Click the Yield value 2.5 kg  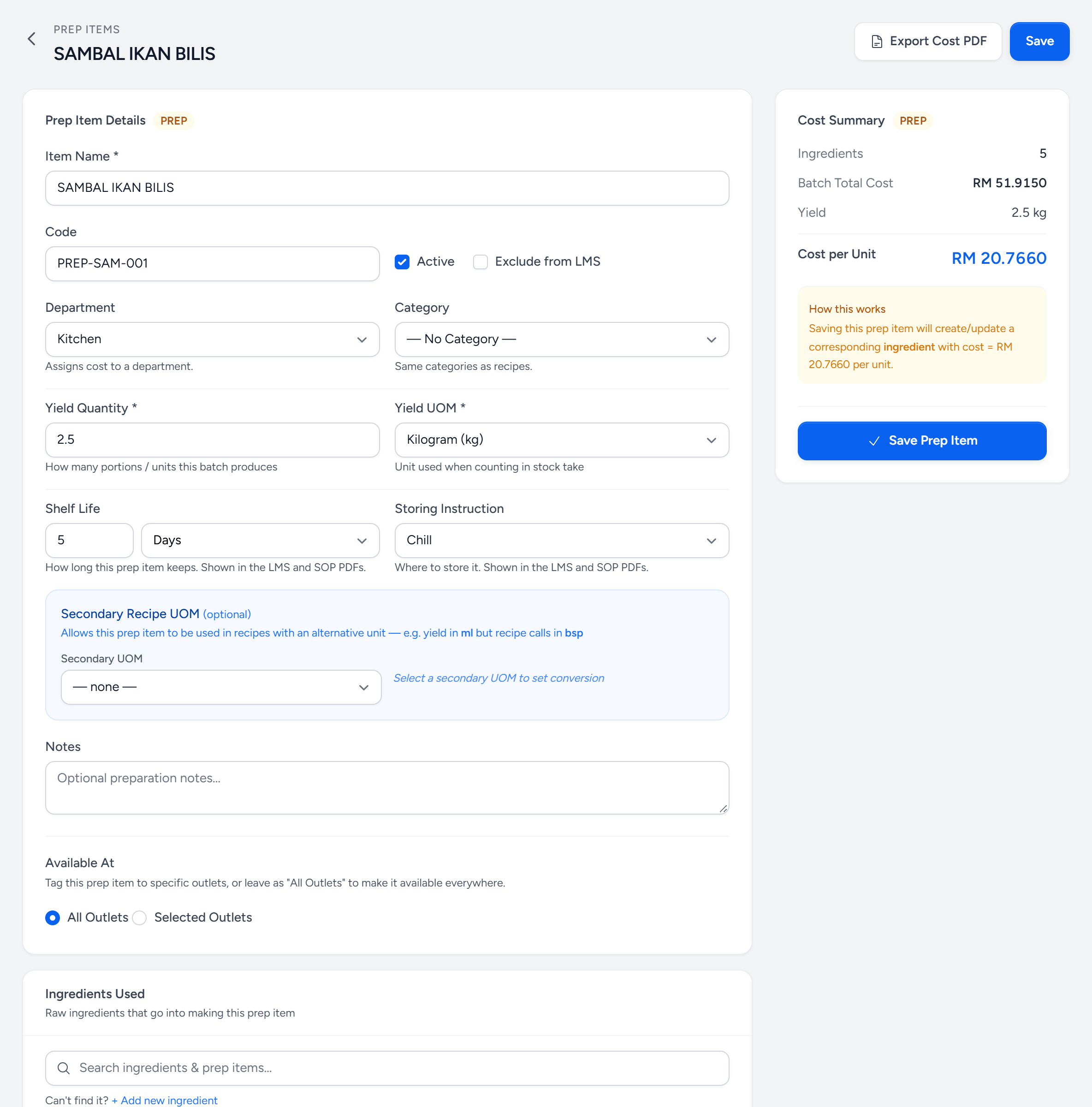(1028, 213)
